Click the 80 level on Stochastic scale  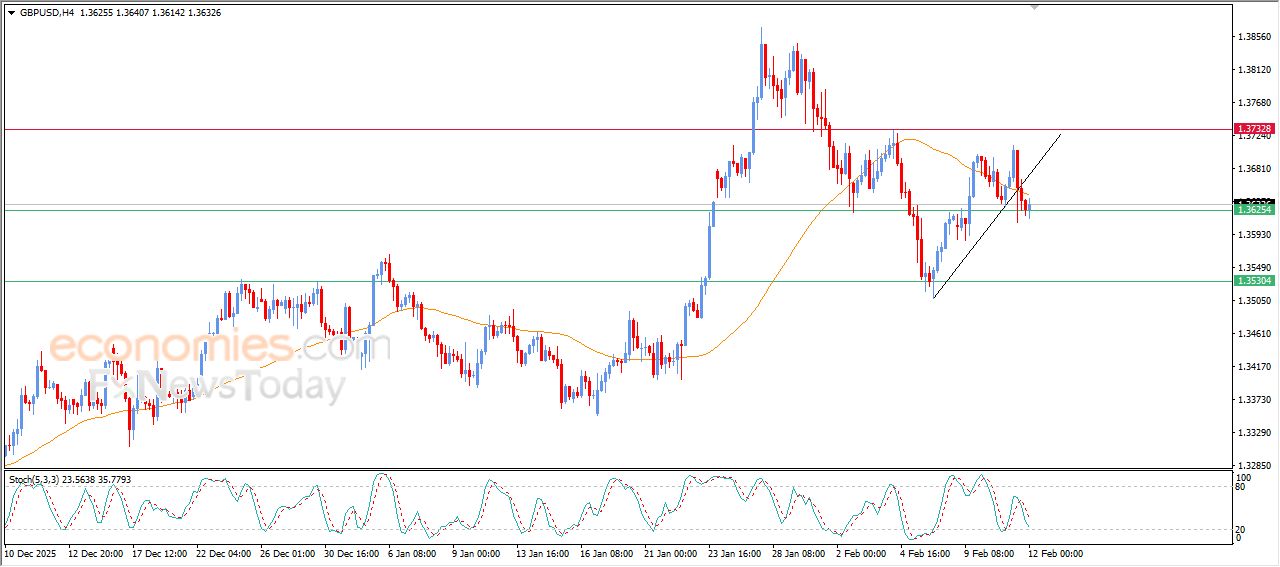click(x=1243, y=488)
